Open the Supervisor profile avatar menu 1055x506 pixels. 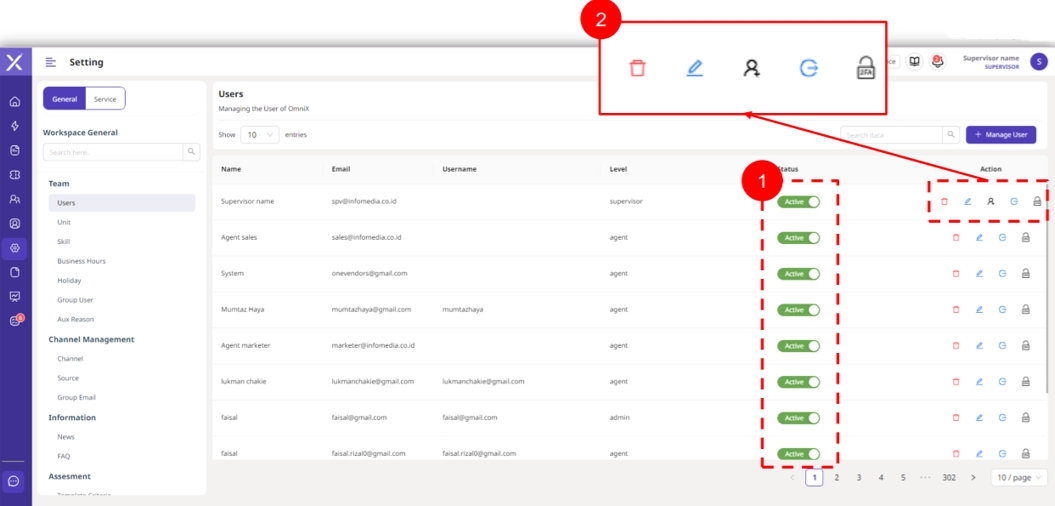coord(1038,62)
